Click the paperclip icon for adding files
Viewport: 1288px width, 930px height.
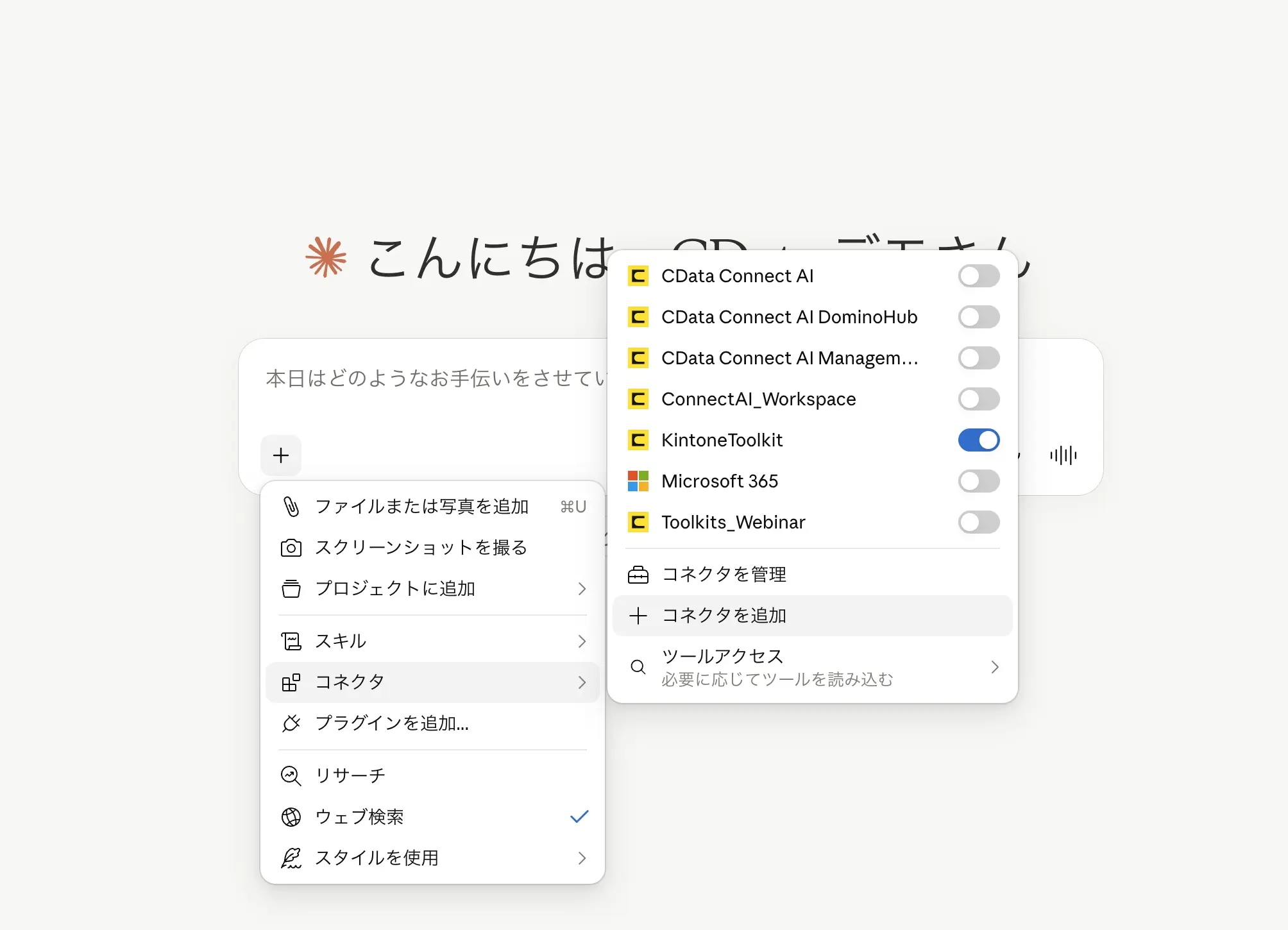click(x=291, y=507)
